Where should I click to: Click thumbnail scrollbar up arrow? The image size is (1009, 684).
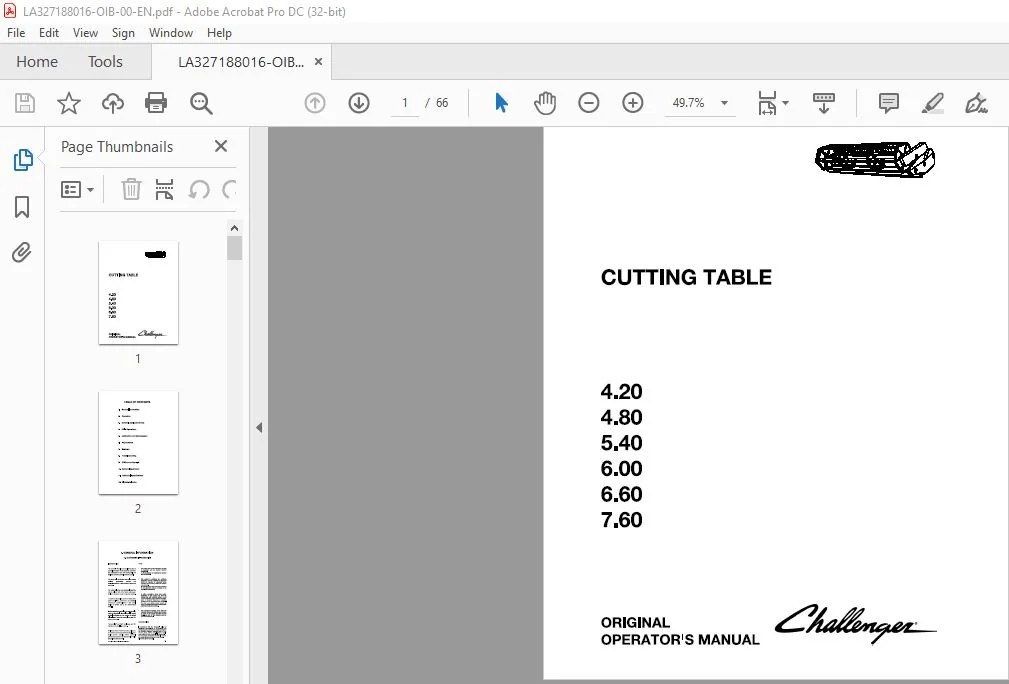tap(234, 228)
